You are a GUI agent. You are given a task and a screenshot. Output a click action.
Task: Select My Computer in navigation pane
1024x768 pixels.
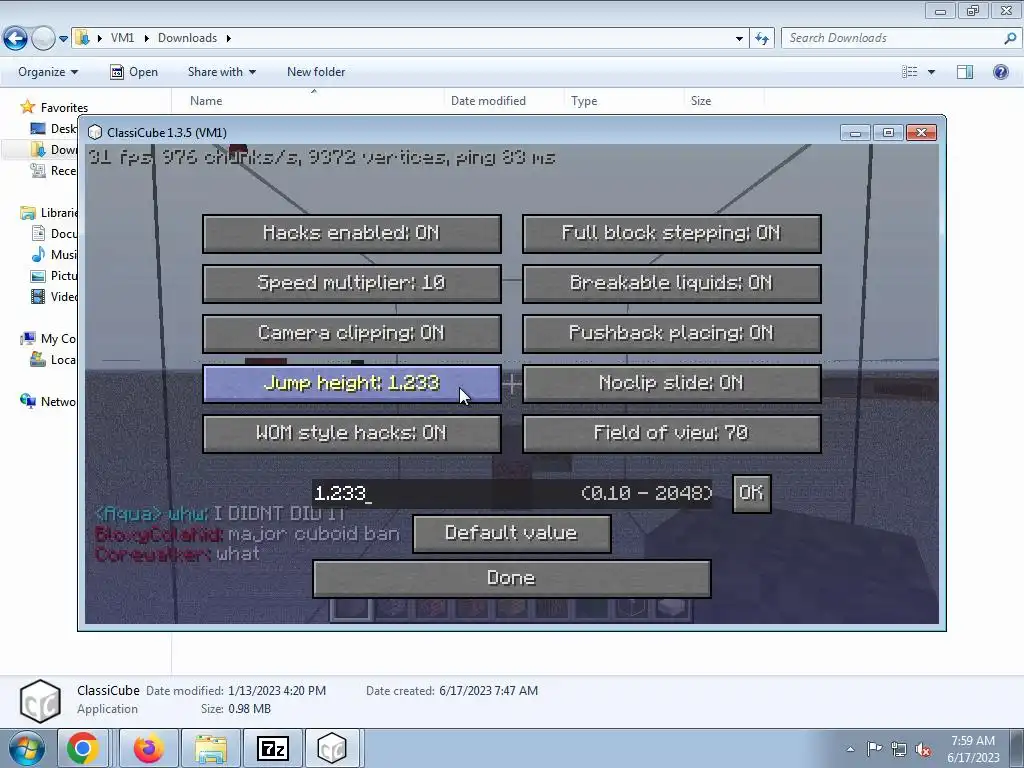49,338
